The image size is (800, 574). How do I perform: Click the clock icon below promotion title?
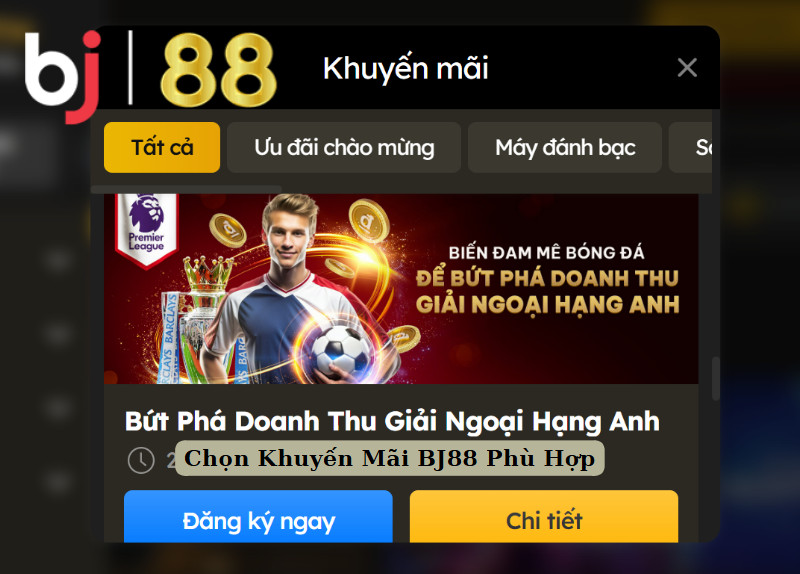tap(141, 460)
